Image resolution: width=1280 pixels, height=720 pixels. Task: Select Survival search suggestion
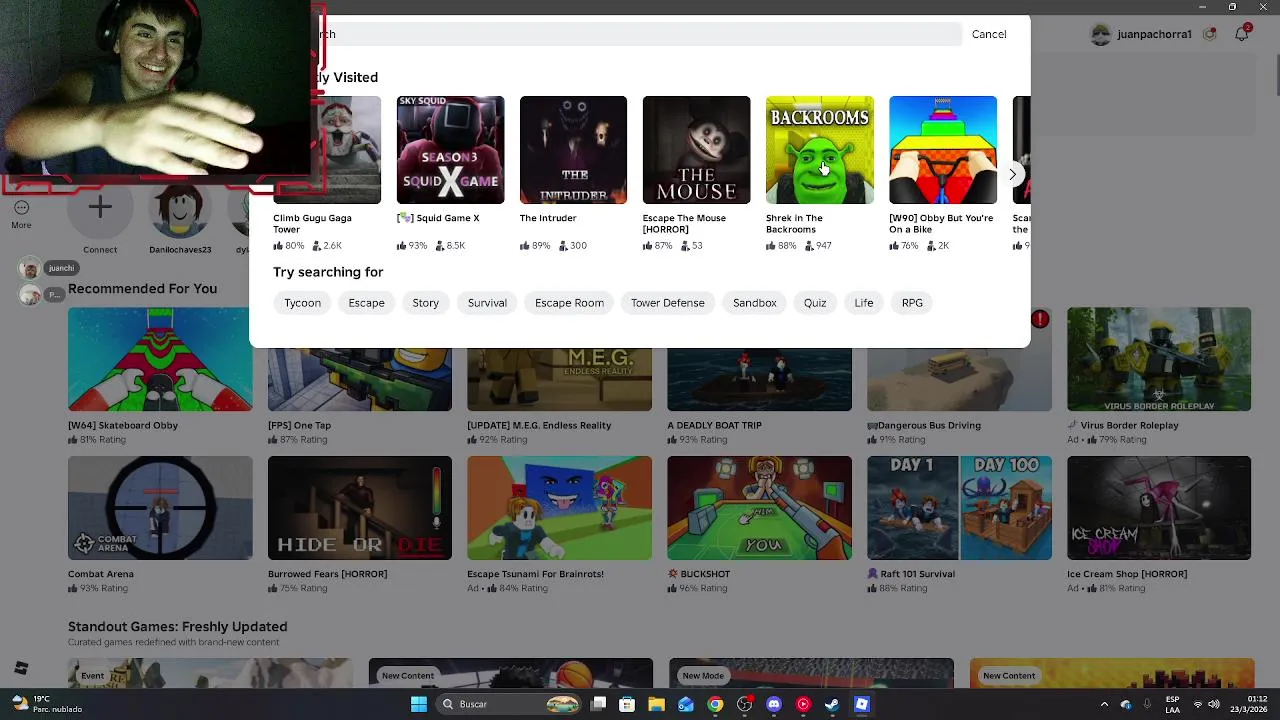[x=487, y=303]
